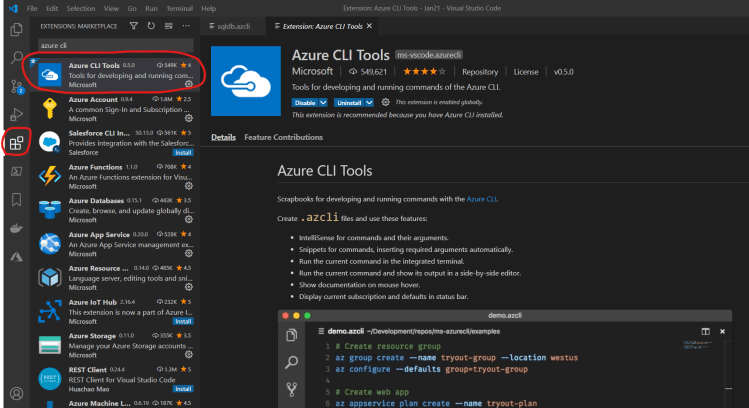Open the Repository link

[480, 72]
